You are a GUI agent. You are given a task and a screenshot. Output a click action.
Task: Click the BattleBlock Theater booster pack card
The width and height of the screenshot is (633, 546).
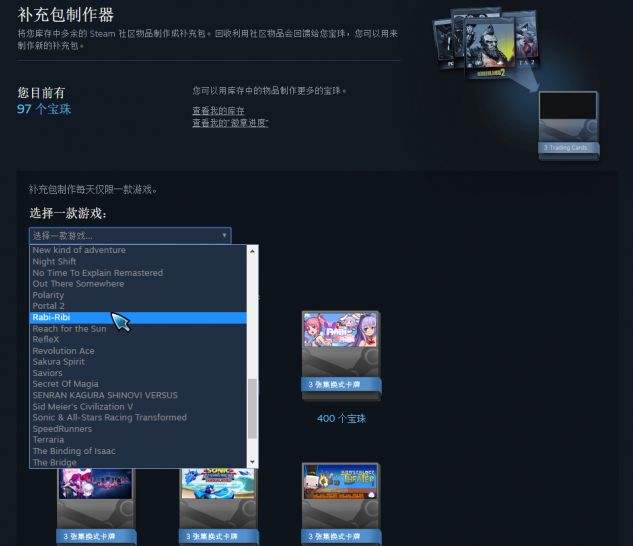pyautogui.click(x=341, y=504)
